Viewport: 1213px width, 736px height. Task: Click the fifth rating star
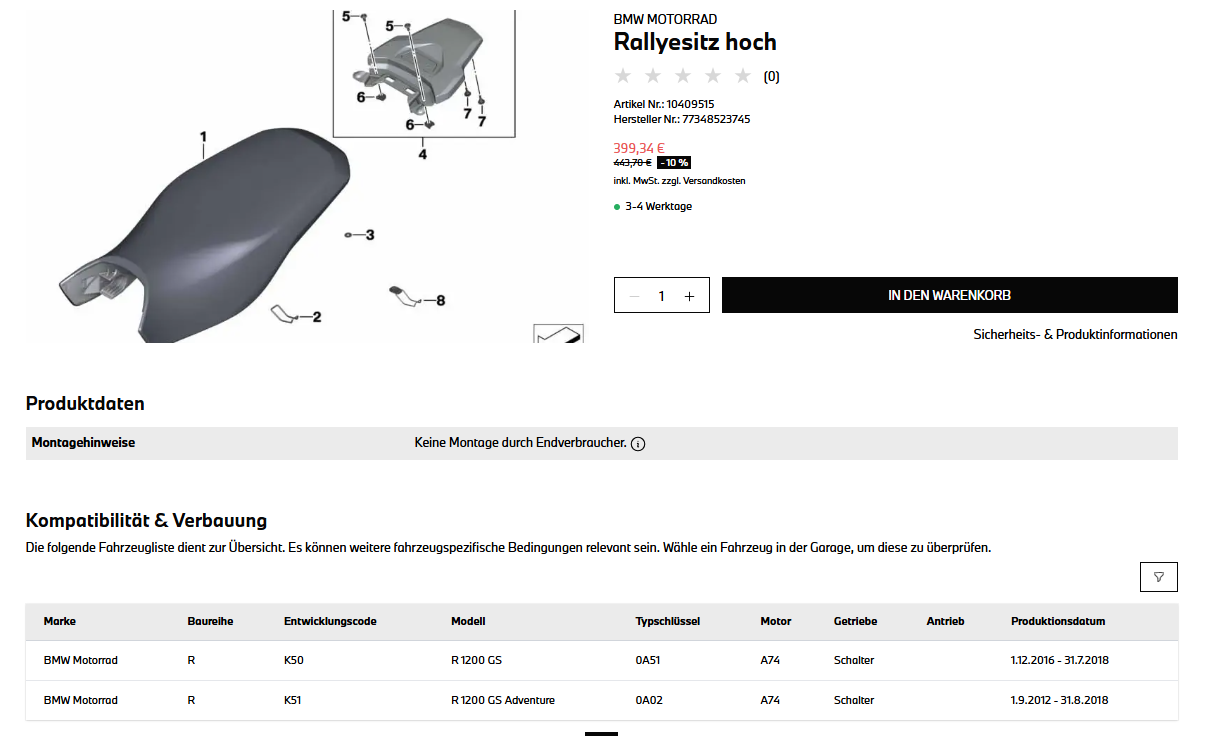742,76
